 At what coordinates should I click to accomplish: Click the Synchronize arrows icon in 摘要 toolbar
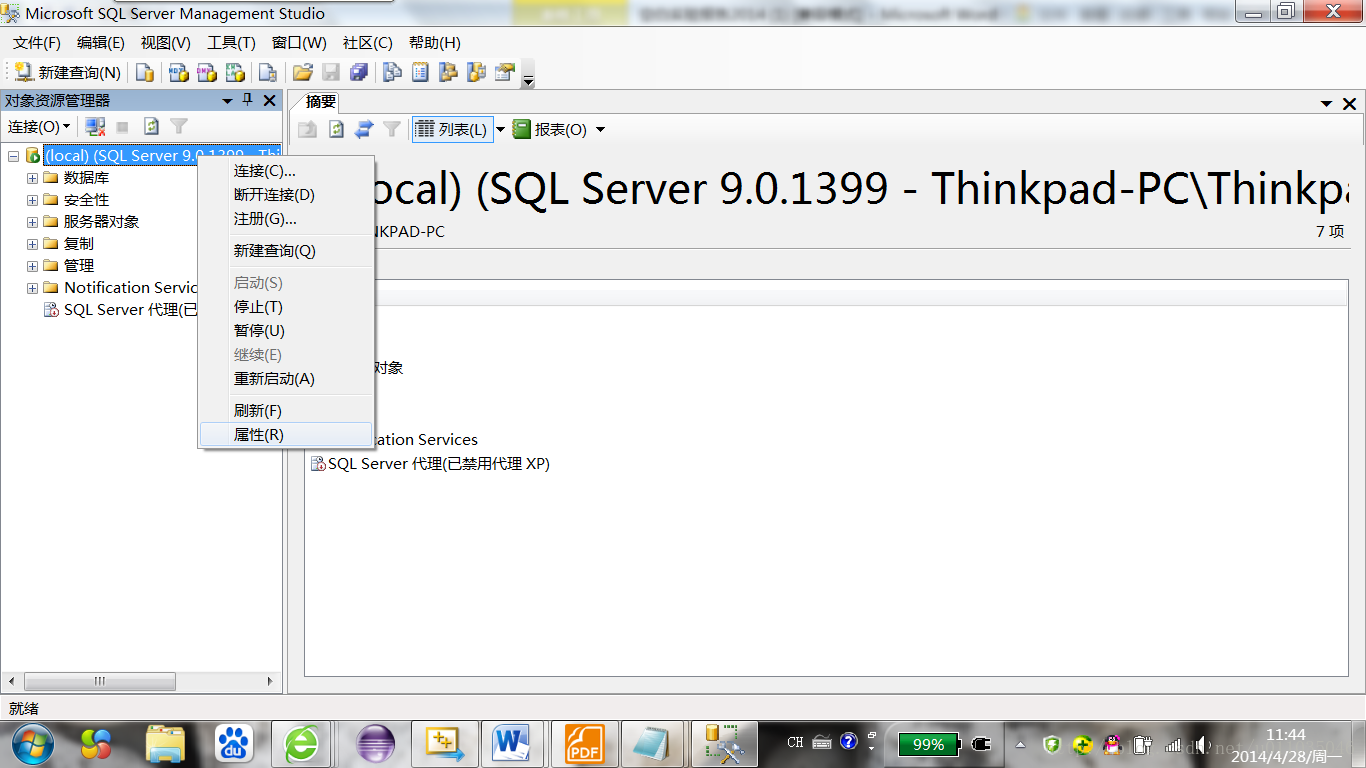click(364, 129)
